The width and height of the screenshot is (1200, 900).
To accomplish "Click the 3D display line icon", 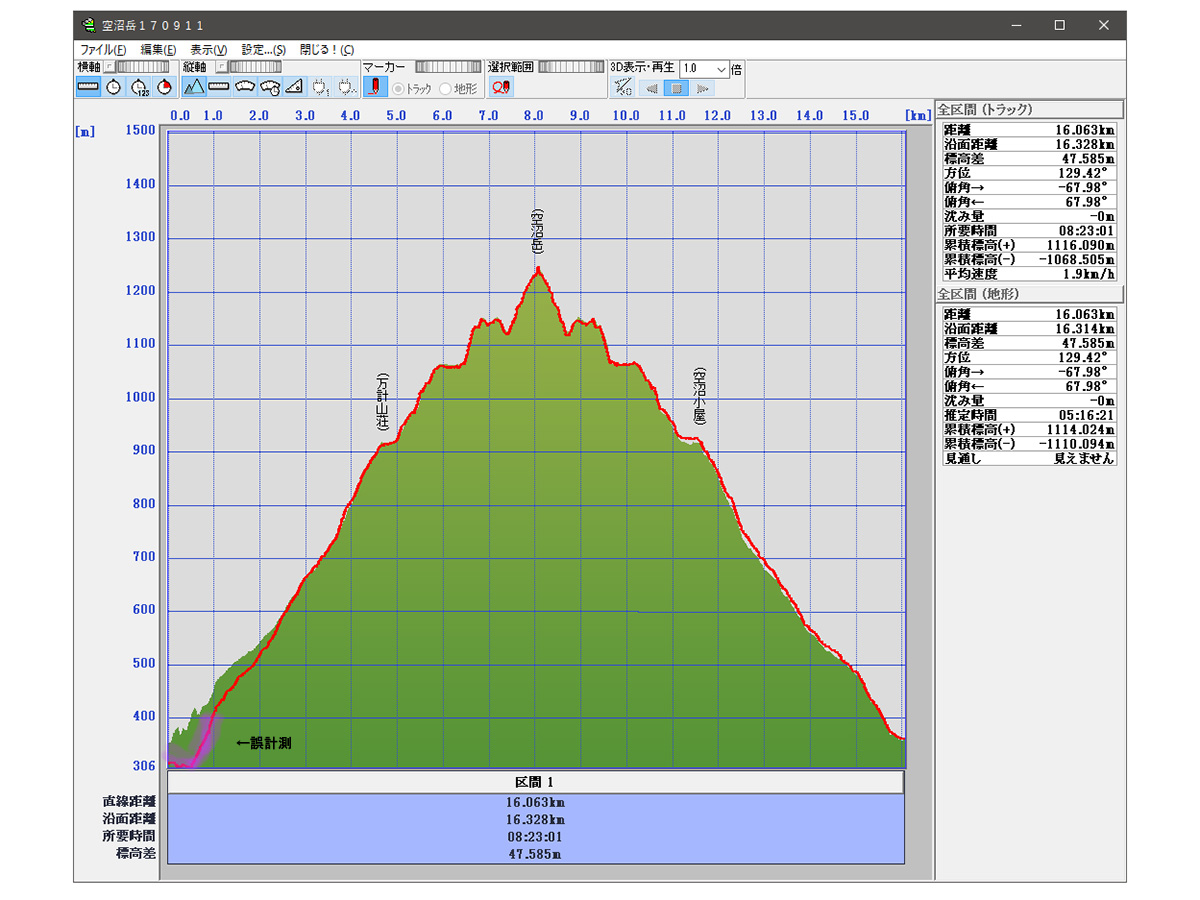I will coord(622,88).
